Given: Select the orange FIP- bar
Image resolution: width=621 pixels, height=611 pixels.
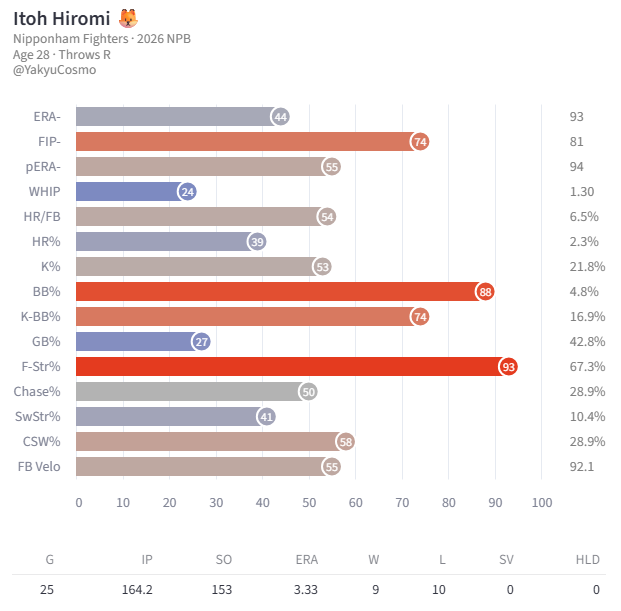Looking at the screenshot, I should [248, 142].
